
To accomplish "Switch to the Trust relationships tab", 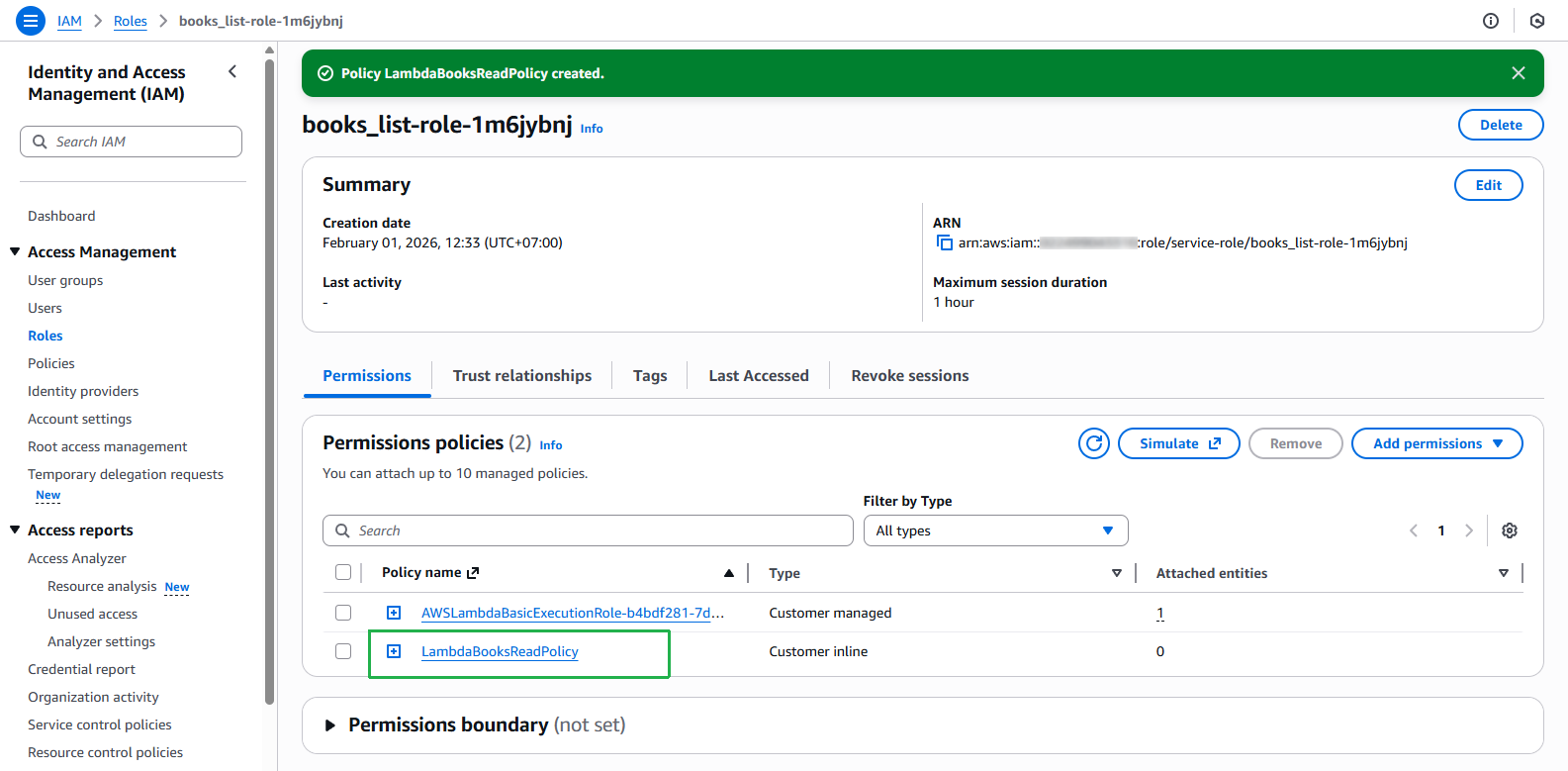I will (522, 376).
